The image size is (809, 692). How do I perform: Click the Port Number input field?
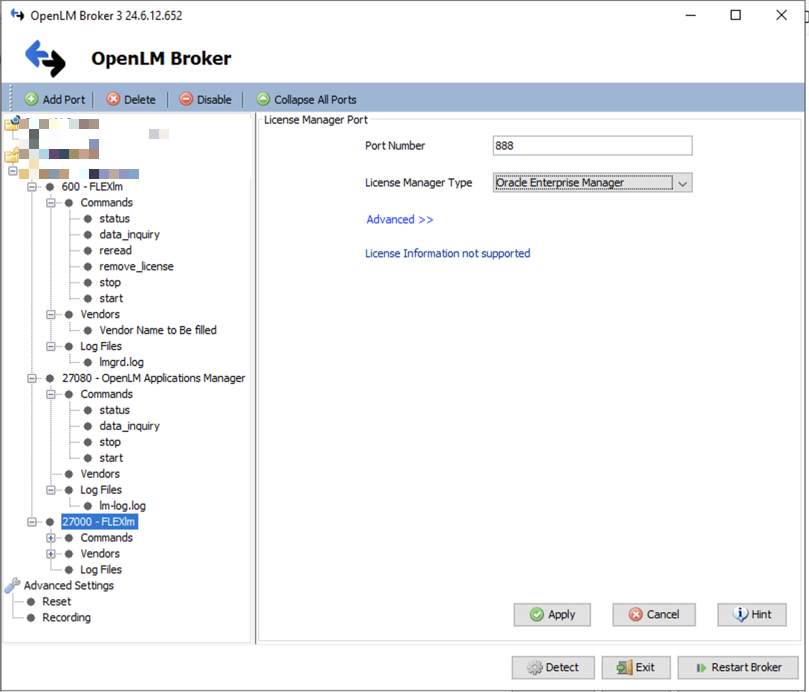pos(592,146)
